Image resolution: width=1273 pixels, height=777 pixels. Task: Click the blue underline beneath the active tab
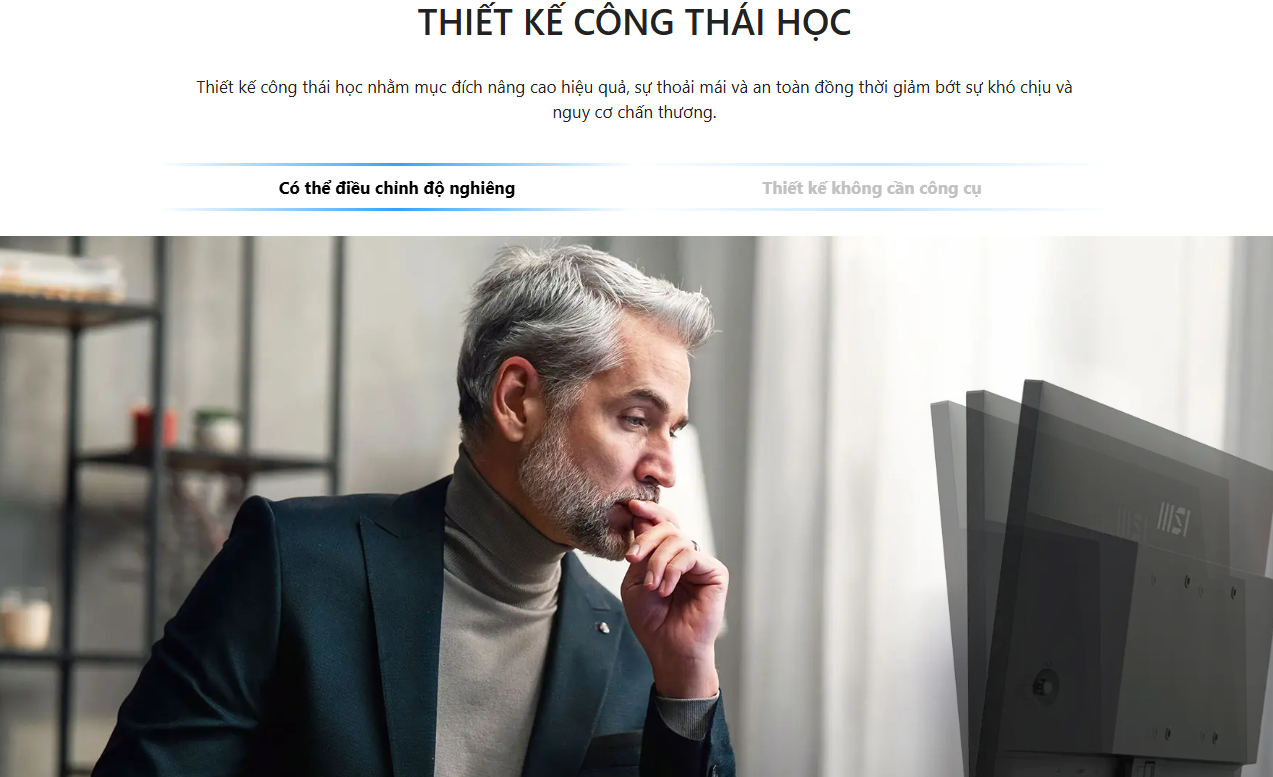397,210
